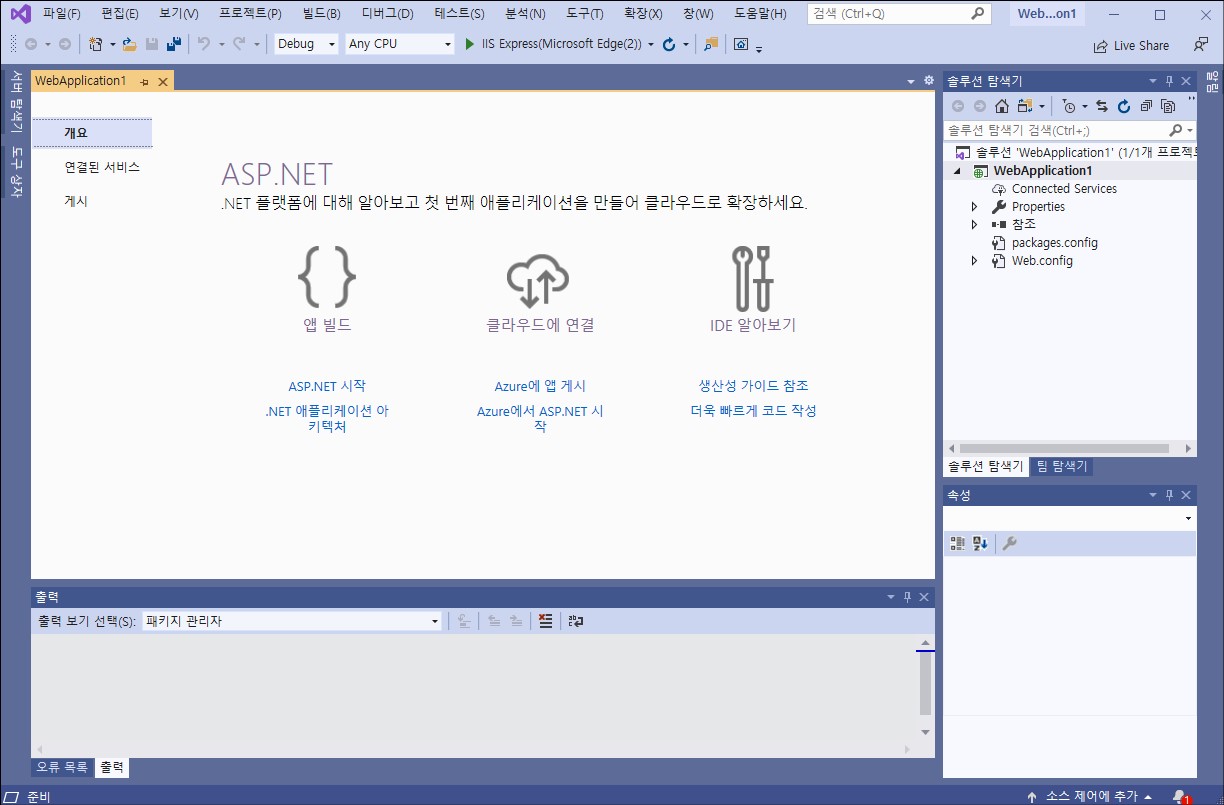Expand the Web.config node
The height and width of the screenshot is (805, 1224).
975,261
